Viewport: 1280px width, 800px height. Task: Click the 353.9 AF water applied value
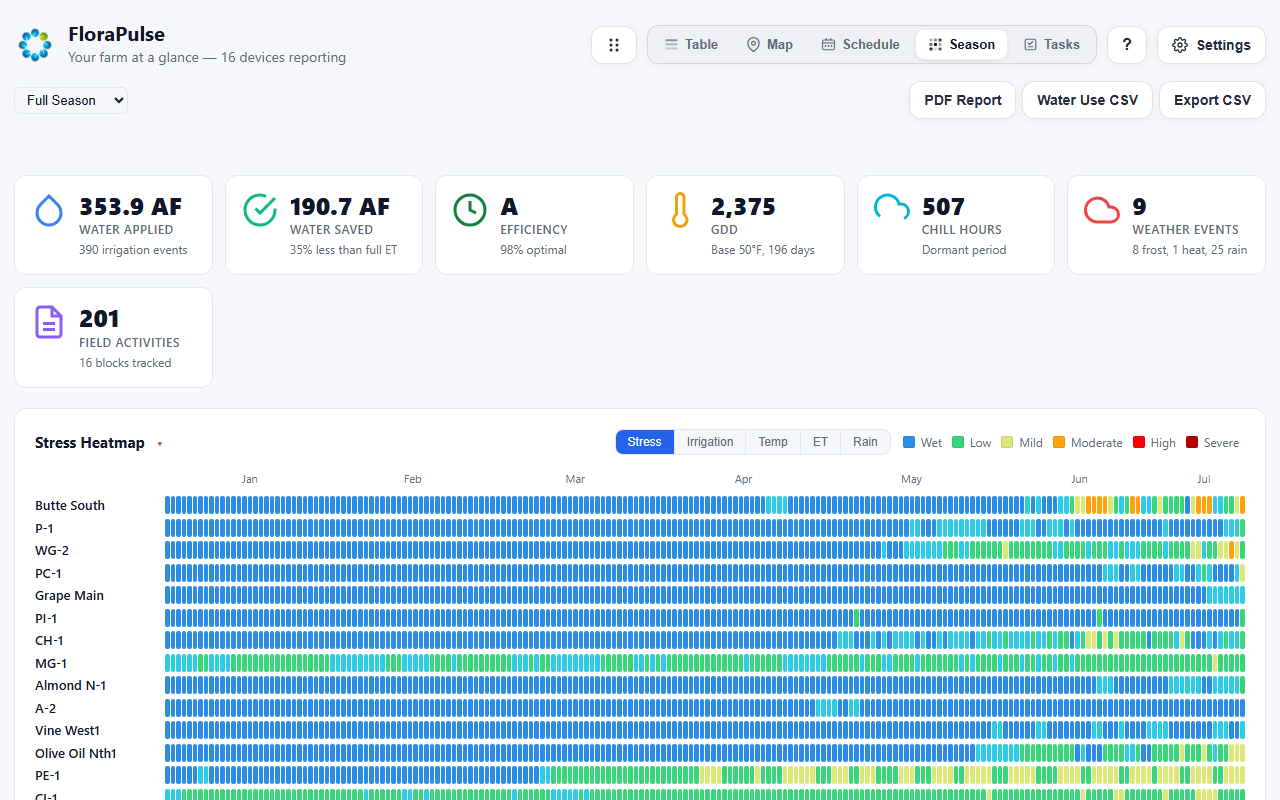[x=131, y=207]
